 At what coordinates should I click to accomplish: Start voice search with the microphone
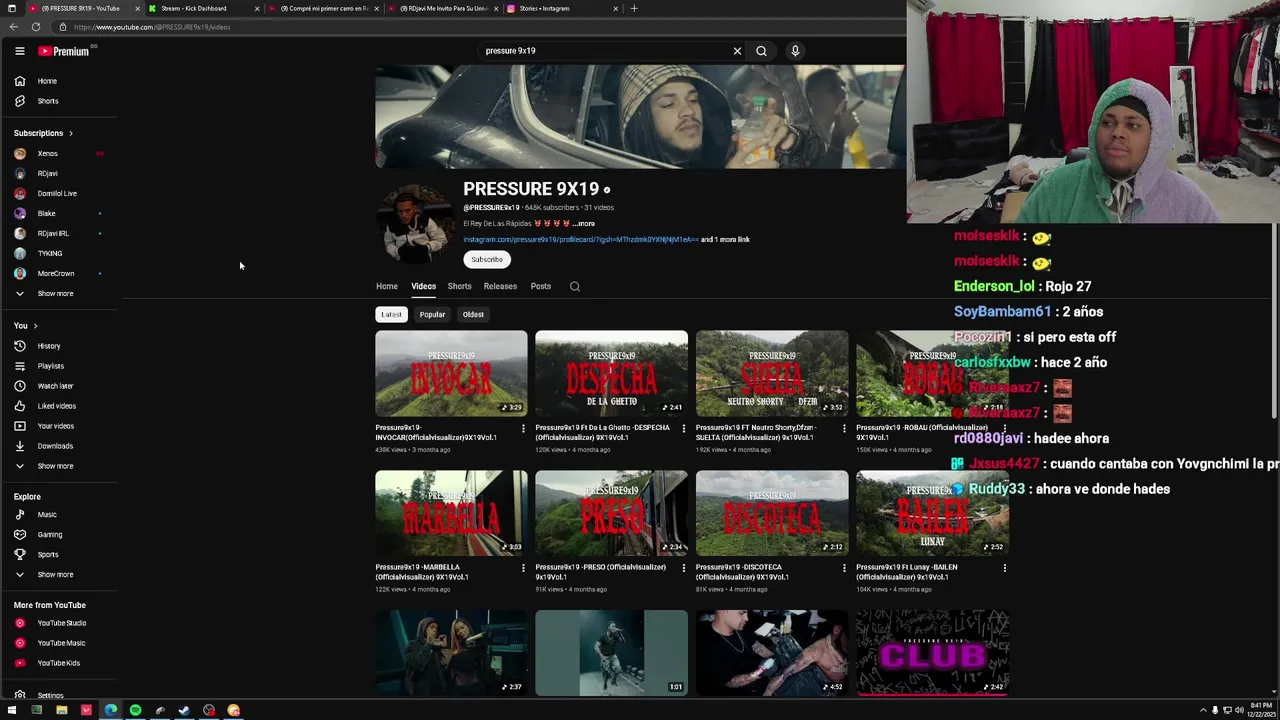[x=795, y=51]
